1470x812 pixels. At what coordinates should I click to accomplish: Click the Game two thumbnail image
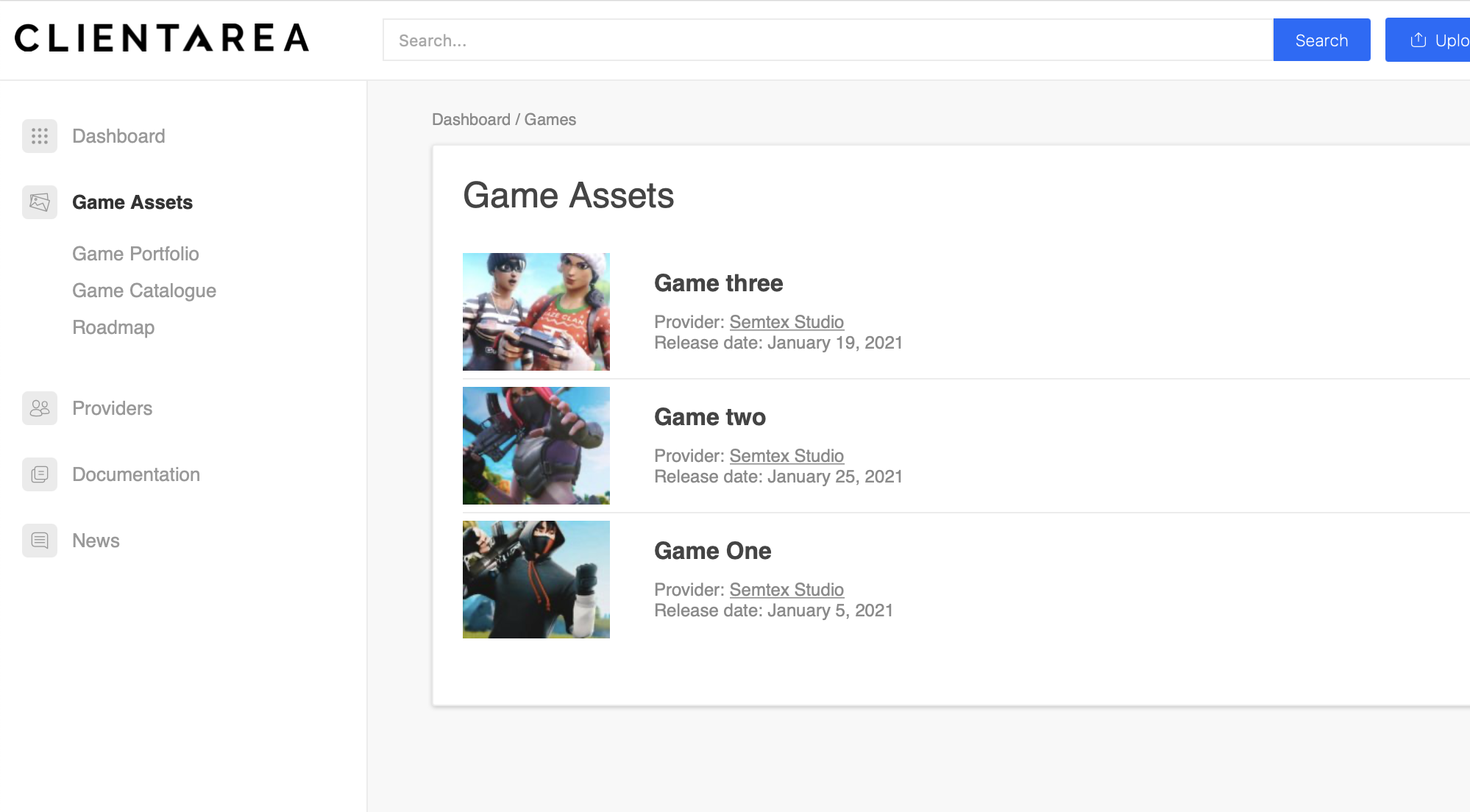pos(536,446)
